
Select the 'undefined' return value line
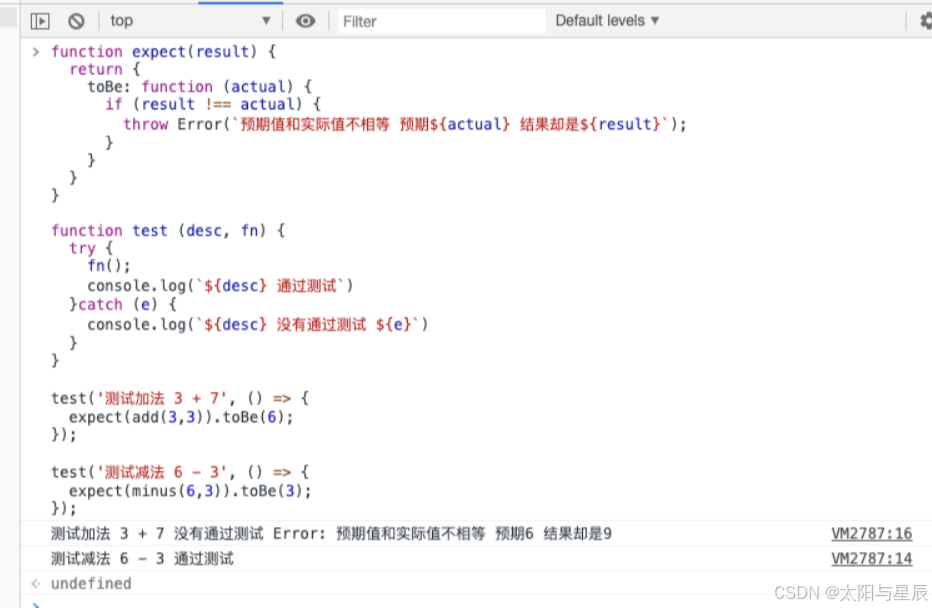coord(91,584)
